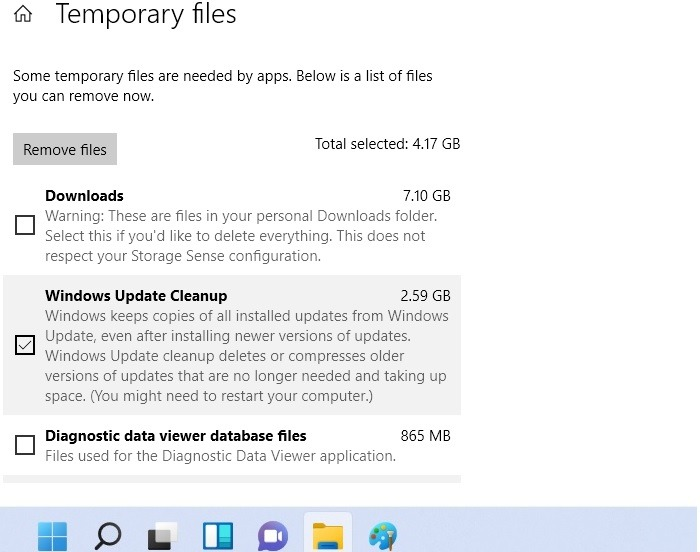700x552 pixels.
Task: Select the Downloads heading text
Action: (84, 196)
